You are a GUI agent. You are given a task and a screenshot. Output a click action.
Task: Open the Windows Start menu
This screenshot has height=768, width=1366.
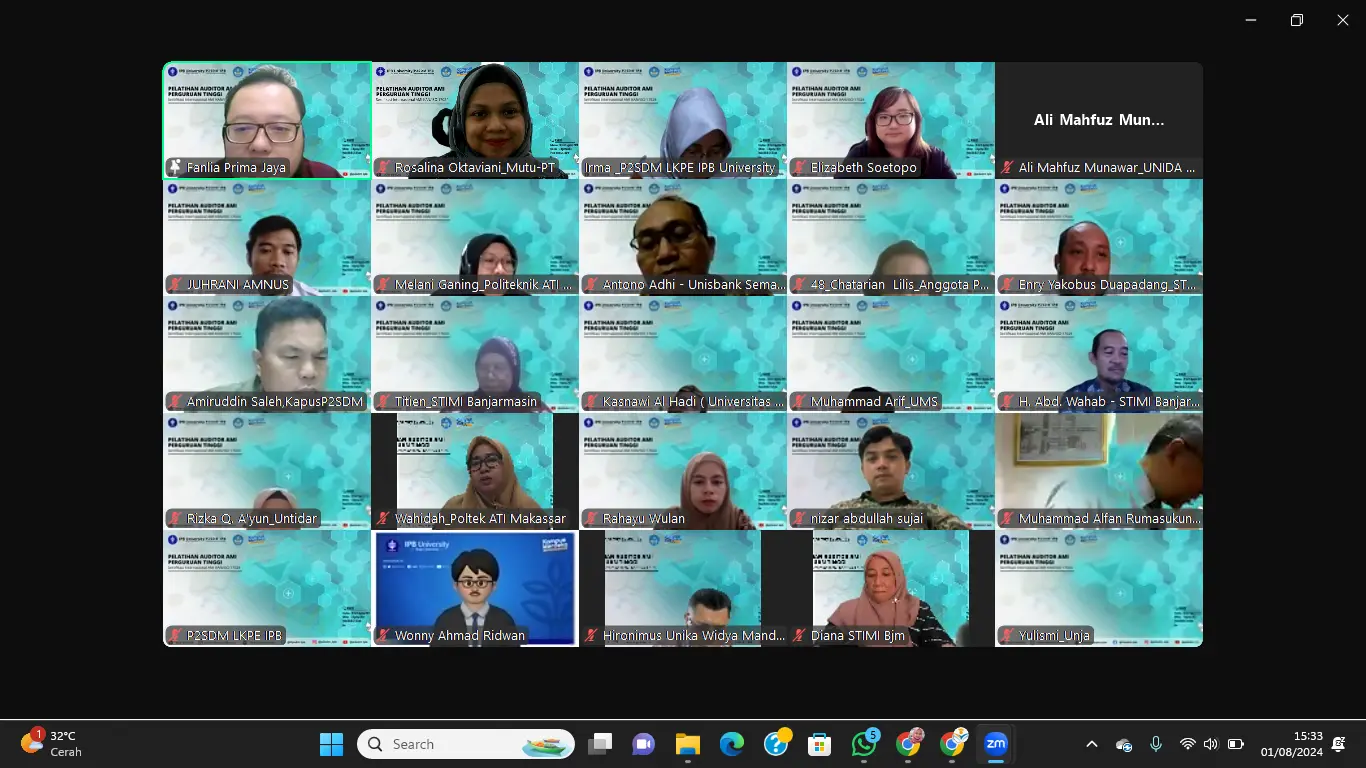pos(331,744)
